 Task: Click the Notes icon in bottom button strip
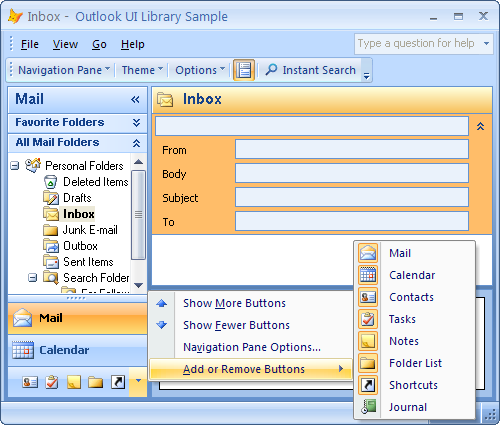coord(74,382)
